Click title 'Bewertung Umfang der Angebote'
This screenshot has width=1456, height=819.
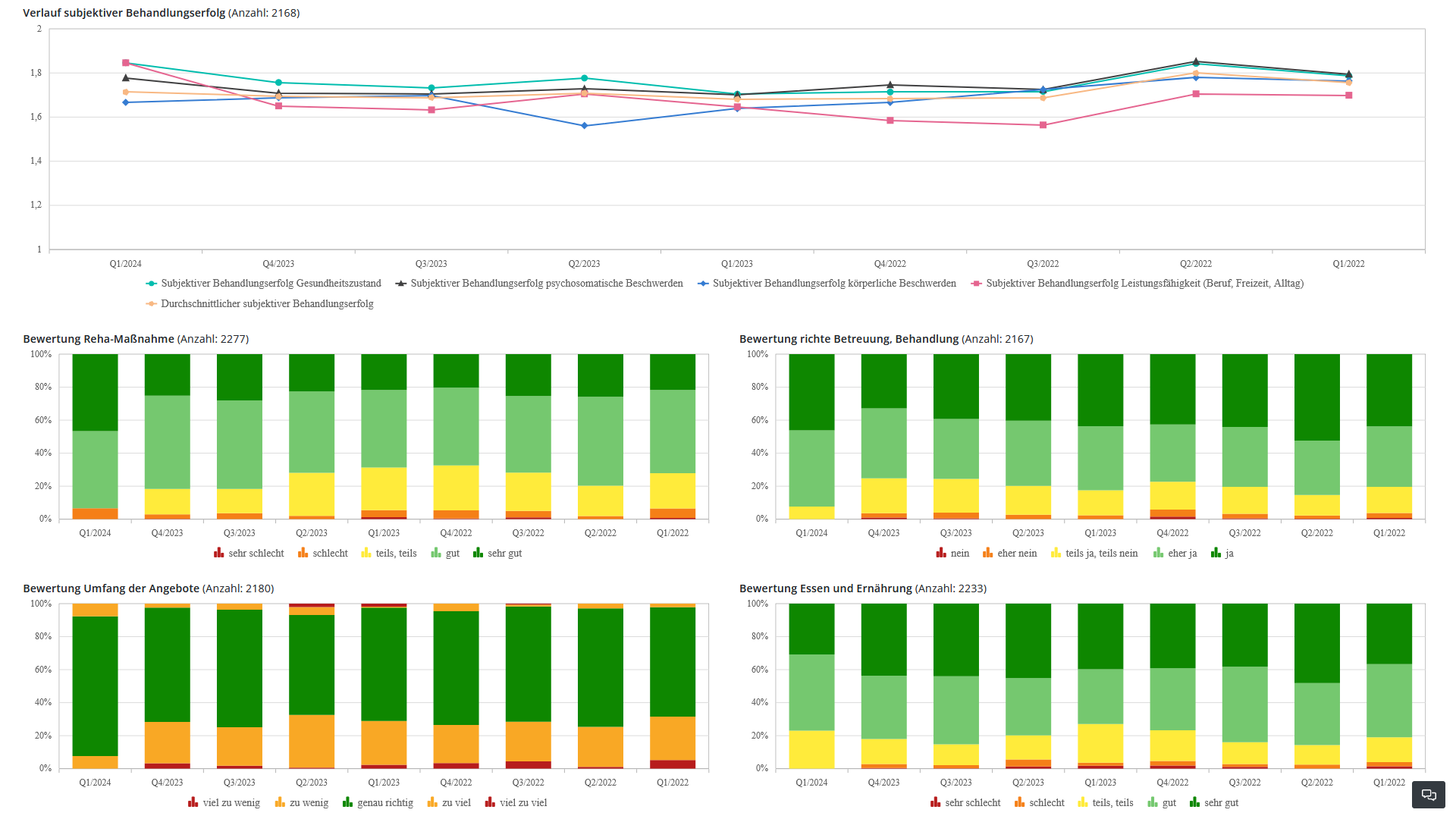click(x=111, y=588)
